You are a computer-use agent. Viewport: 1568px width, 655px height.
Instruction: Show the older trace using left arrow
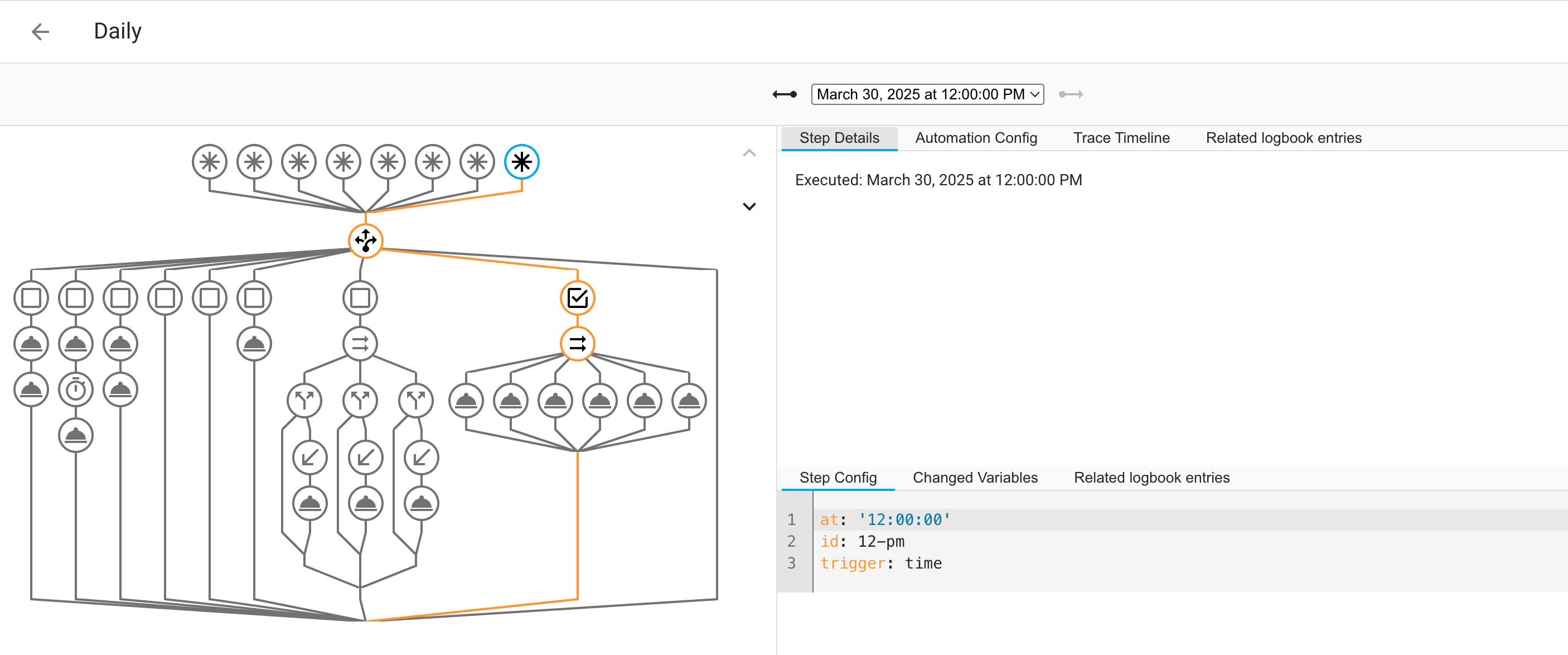(785, 94)
